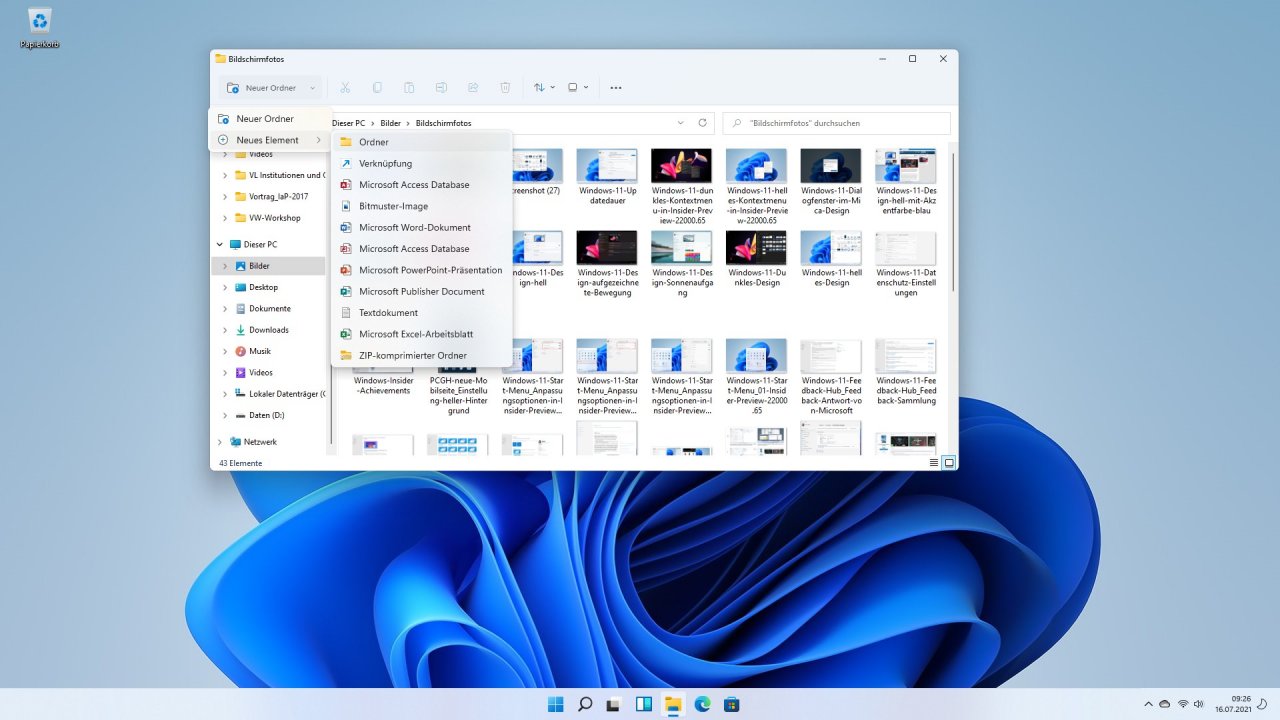Show hidden system tray icons
The height and width of the screenshot is (720, 1280).
coord(1148,704)
